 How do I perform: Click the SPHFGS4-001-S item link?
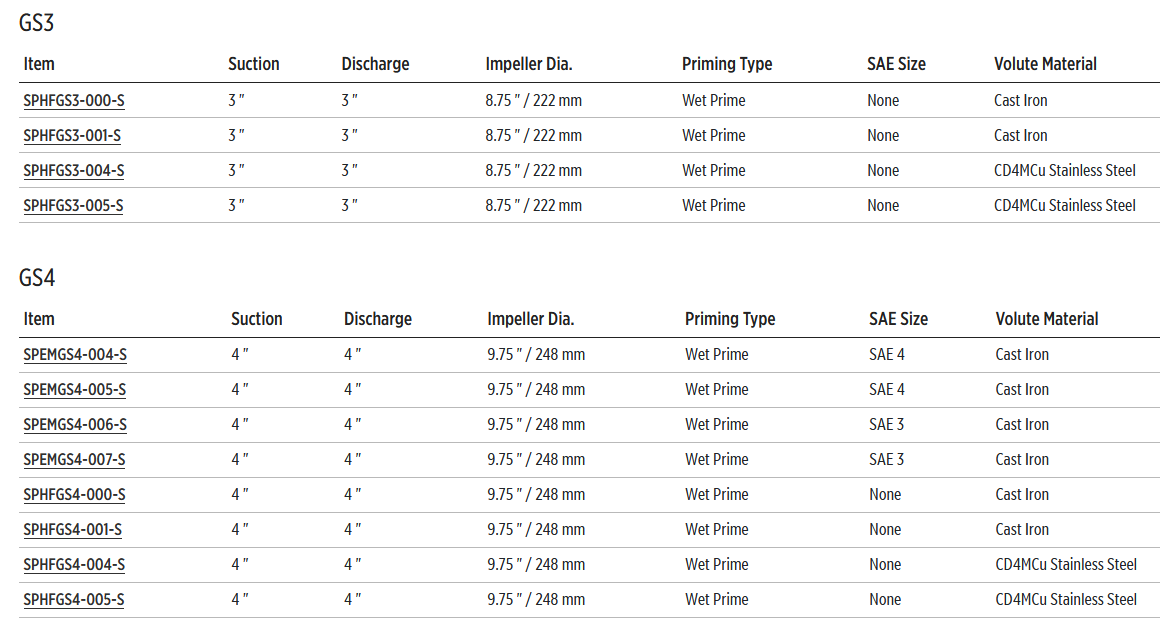(x=73, y=530)
